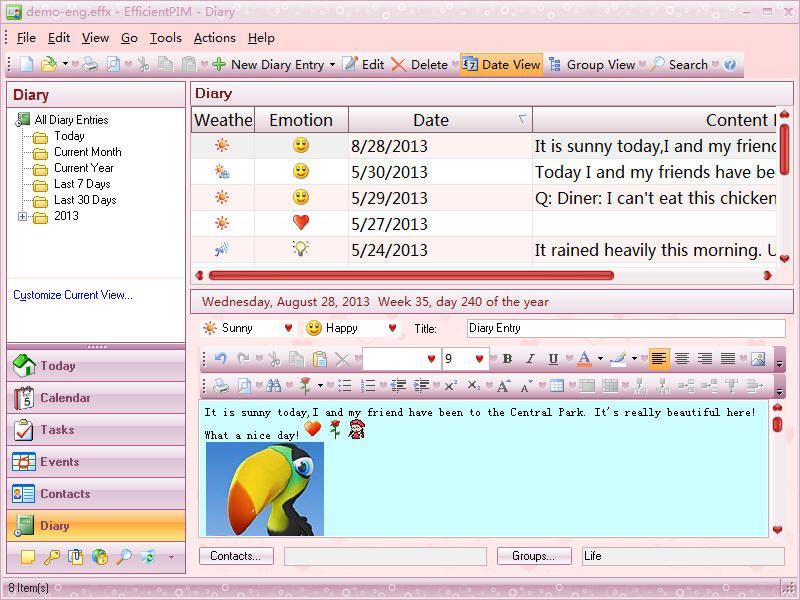This screenshot has height=600, width=800.
Task: Click the Title input field
Action: 626,328
